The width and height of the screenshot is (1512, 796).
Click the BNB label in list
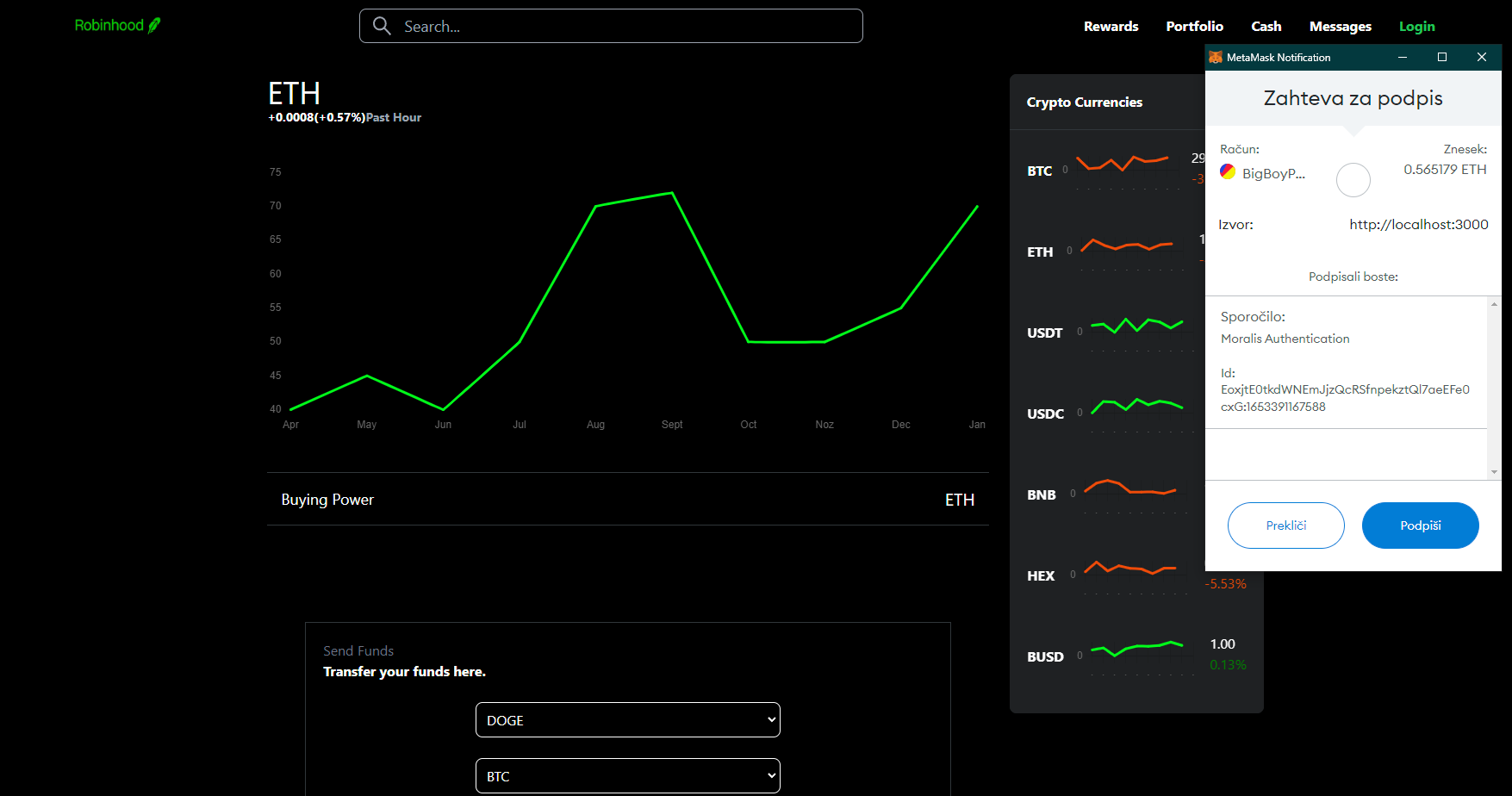pos(1042,495)
